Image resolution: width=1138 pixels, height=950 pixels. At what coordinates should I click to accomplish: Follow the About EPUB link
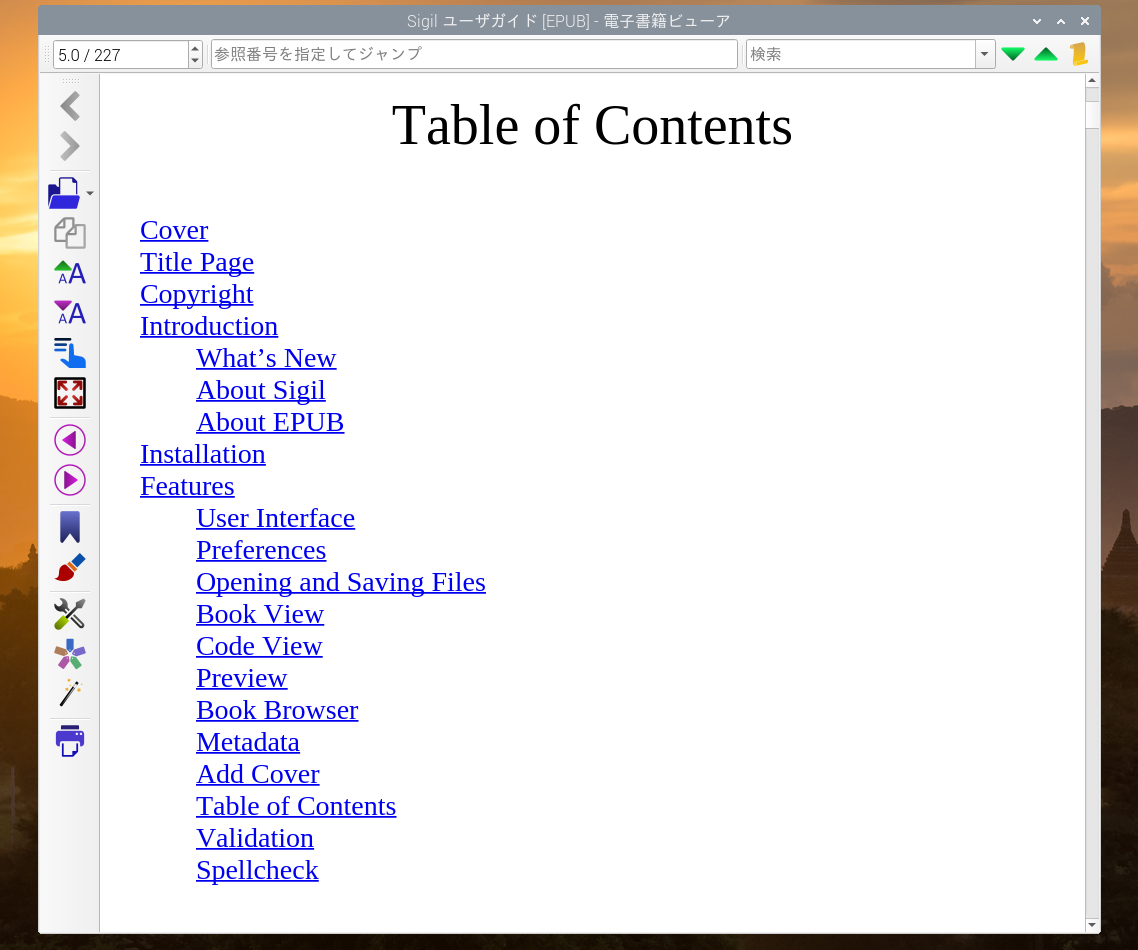(x=270, y=422)
